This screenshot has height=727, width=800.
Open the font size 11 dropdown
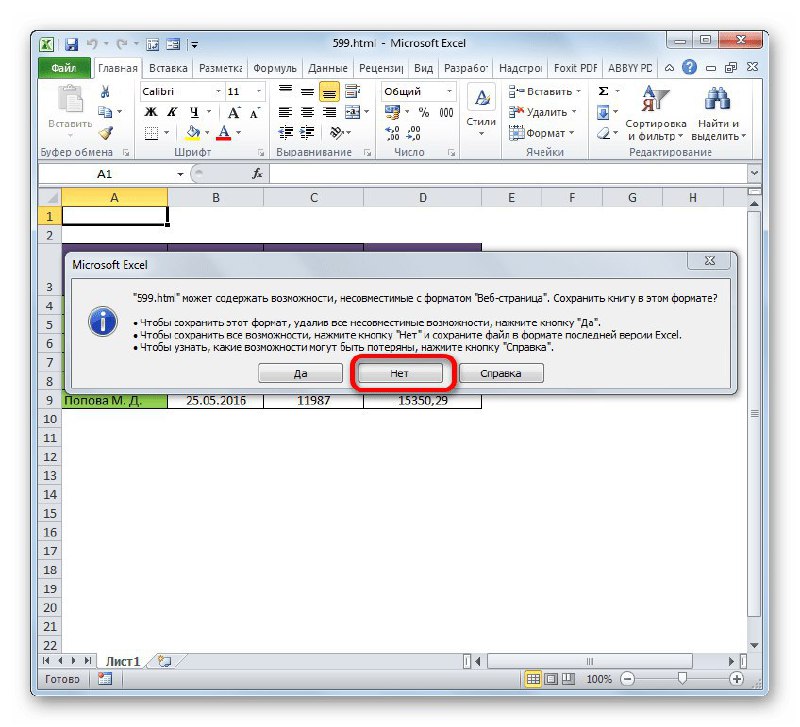pos(259,91)
